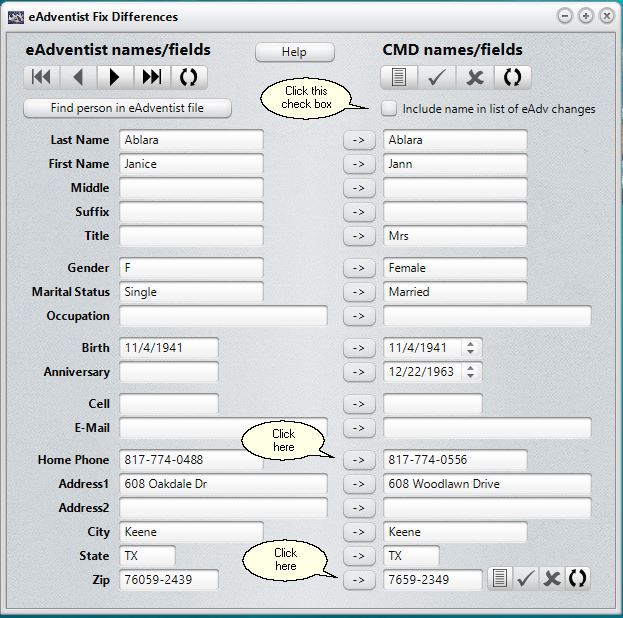This screenshot has height=618, width=623.
Task: Click the Suffix row arrow button
Action: [x=359, y=212]
